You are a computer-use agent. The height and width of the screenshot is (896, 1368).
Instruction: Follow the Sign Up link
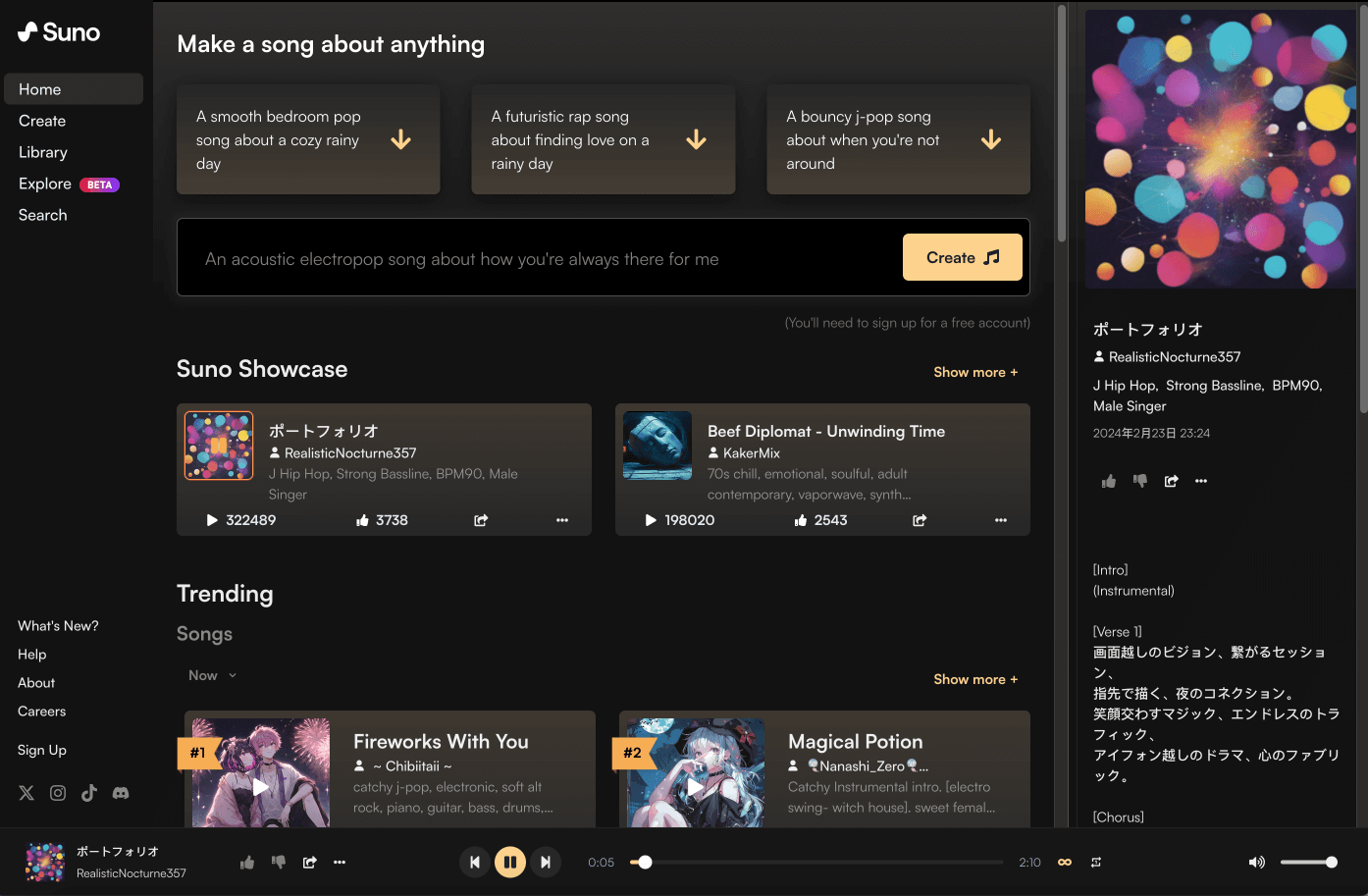coord(42,750)
